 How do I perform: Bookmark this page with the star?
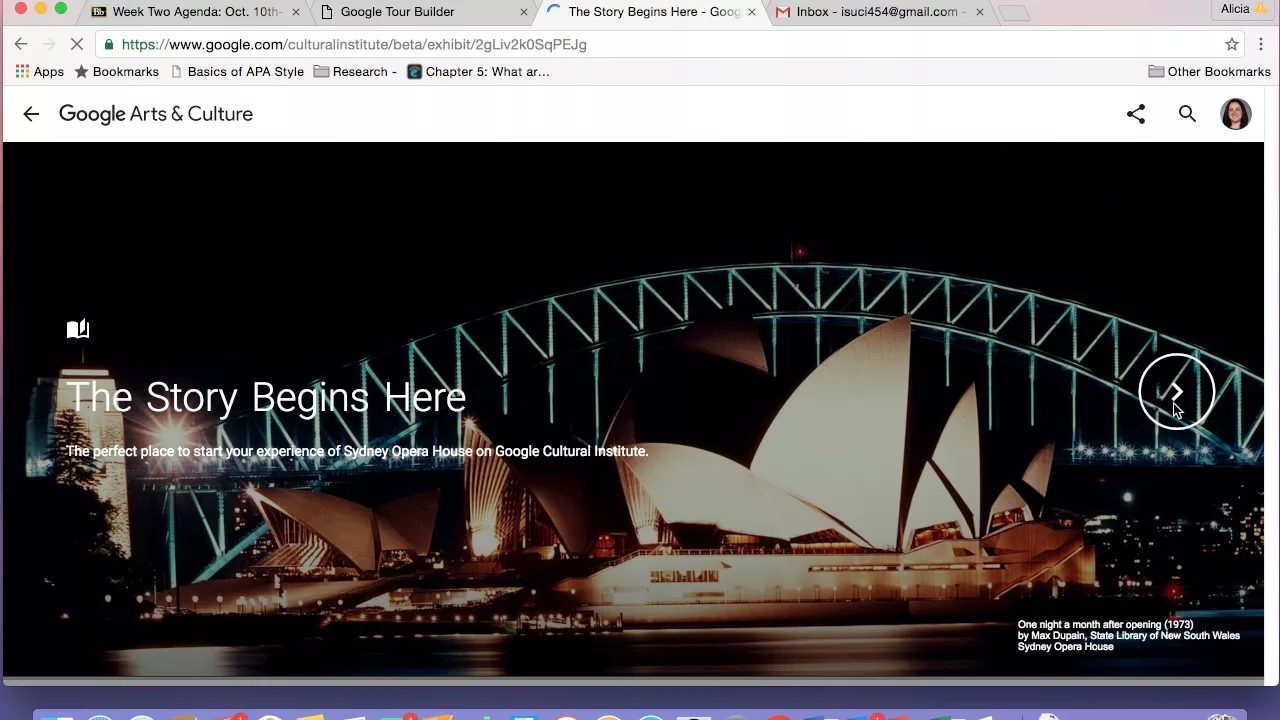(1232, 44)
